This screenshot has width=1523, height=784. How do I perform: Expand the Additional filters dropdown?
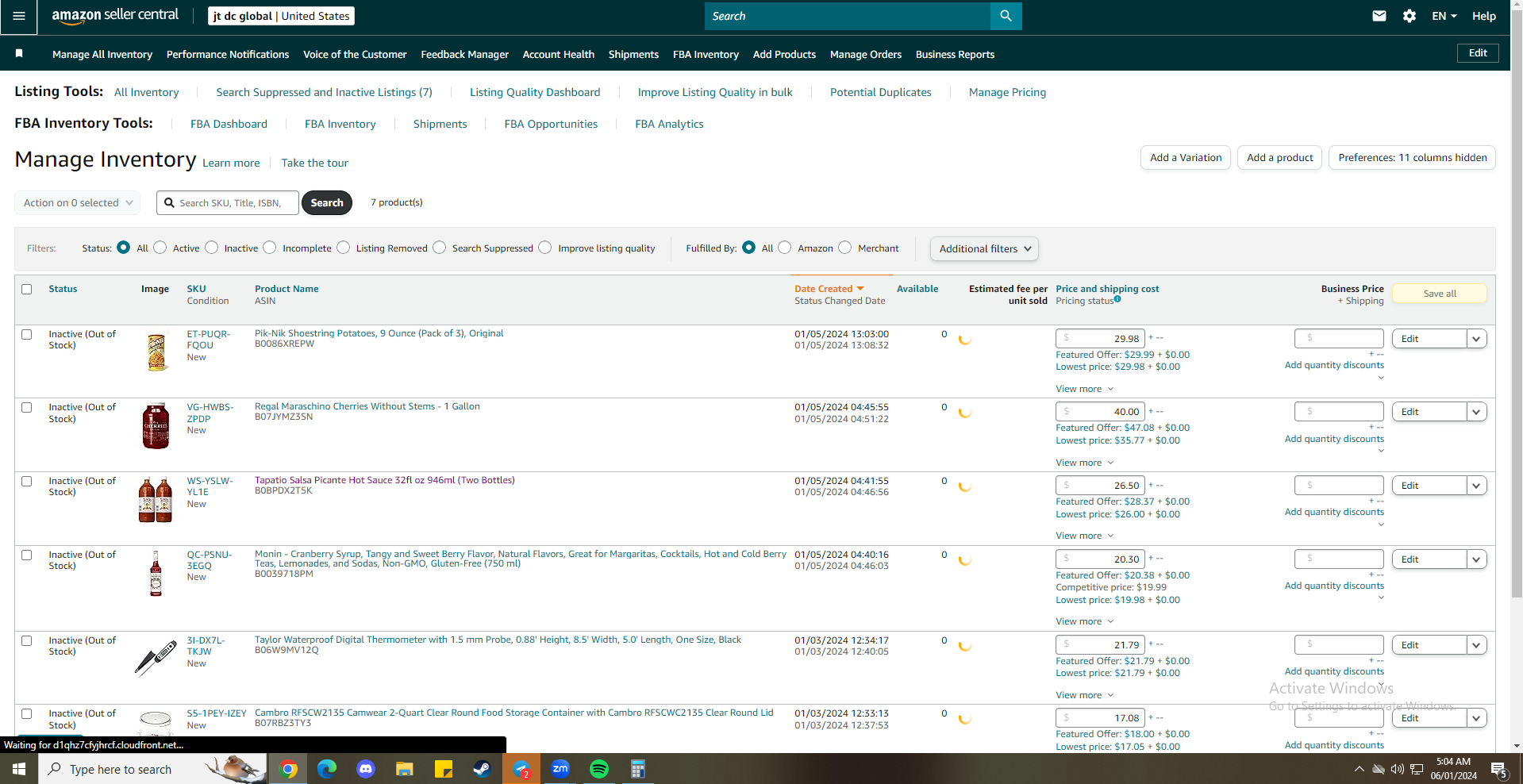984,248
